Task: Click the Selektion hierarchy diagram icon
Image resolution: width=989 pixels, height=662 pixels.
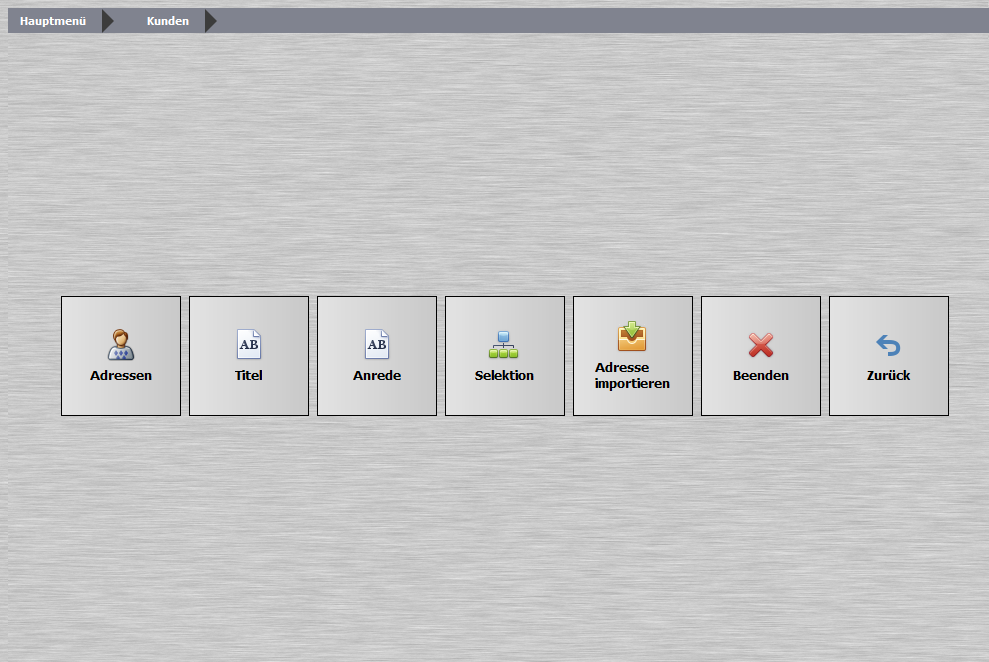Action: 504,345
